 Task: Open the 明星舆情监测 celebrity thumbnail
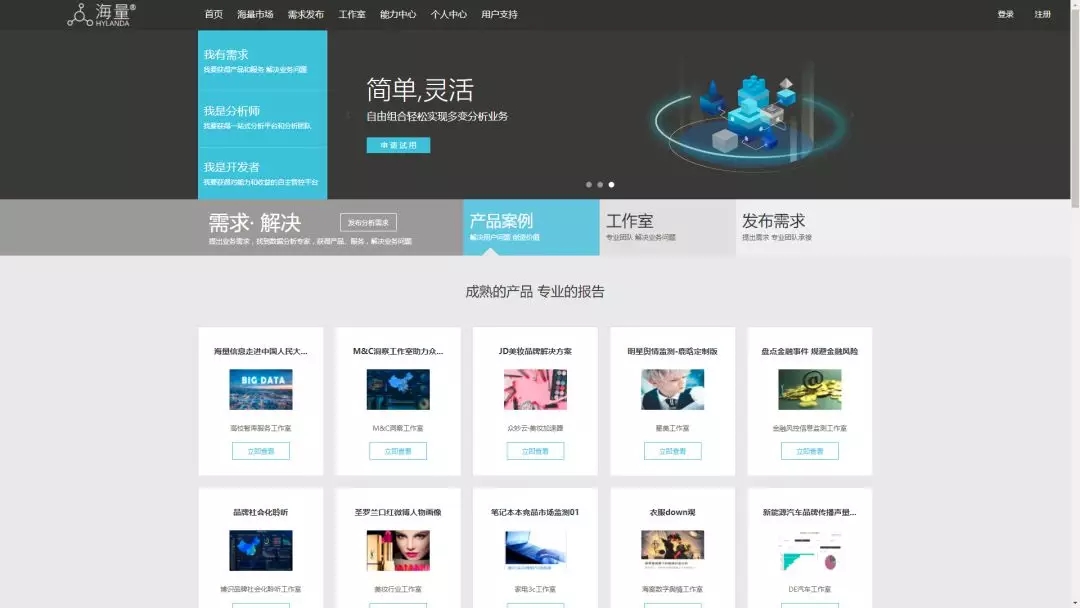672,389
